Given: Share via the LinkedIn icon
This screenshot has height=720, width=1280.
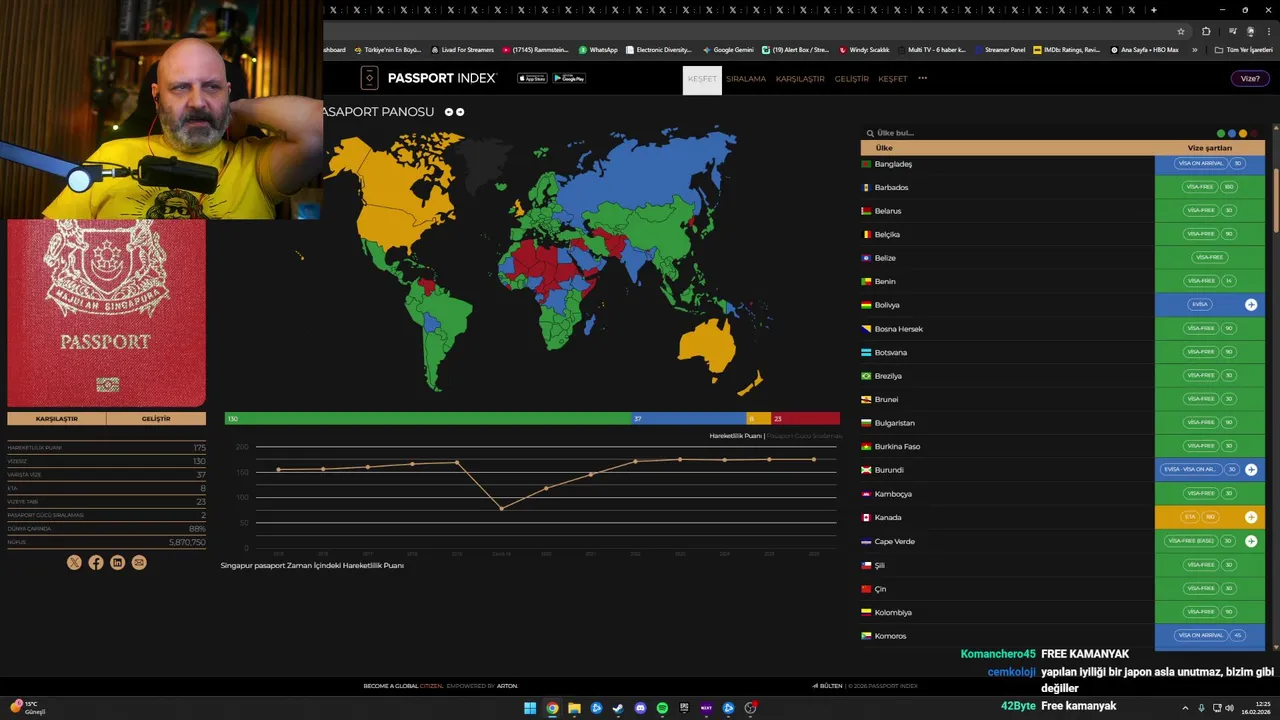Looking at the screenshot, I should tap(117, 562).
